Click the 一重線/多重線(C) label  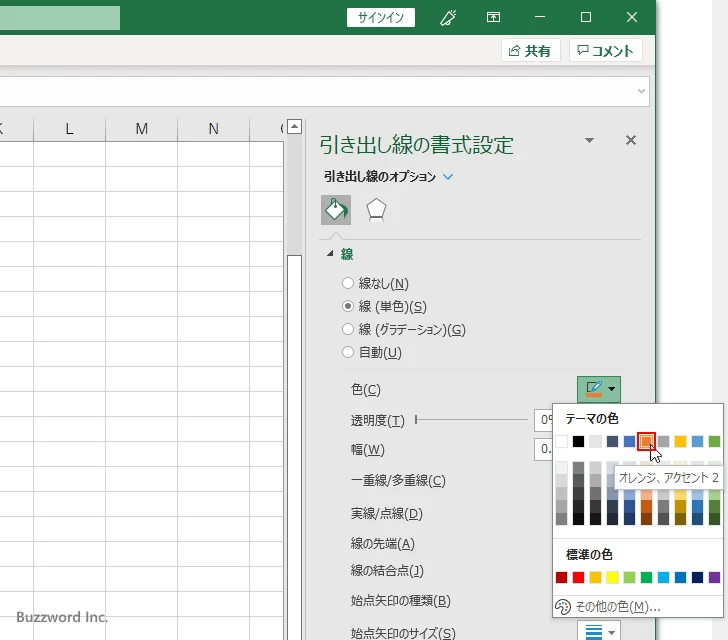tap(398, 480)
